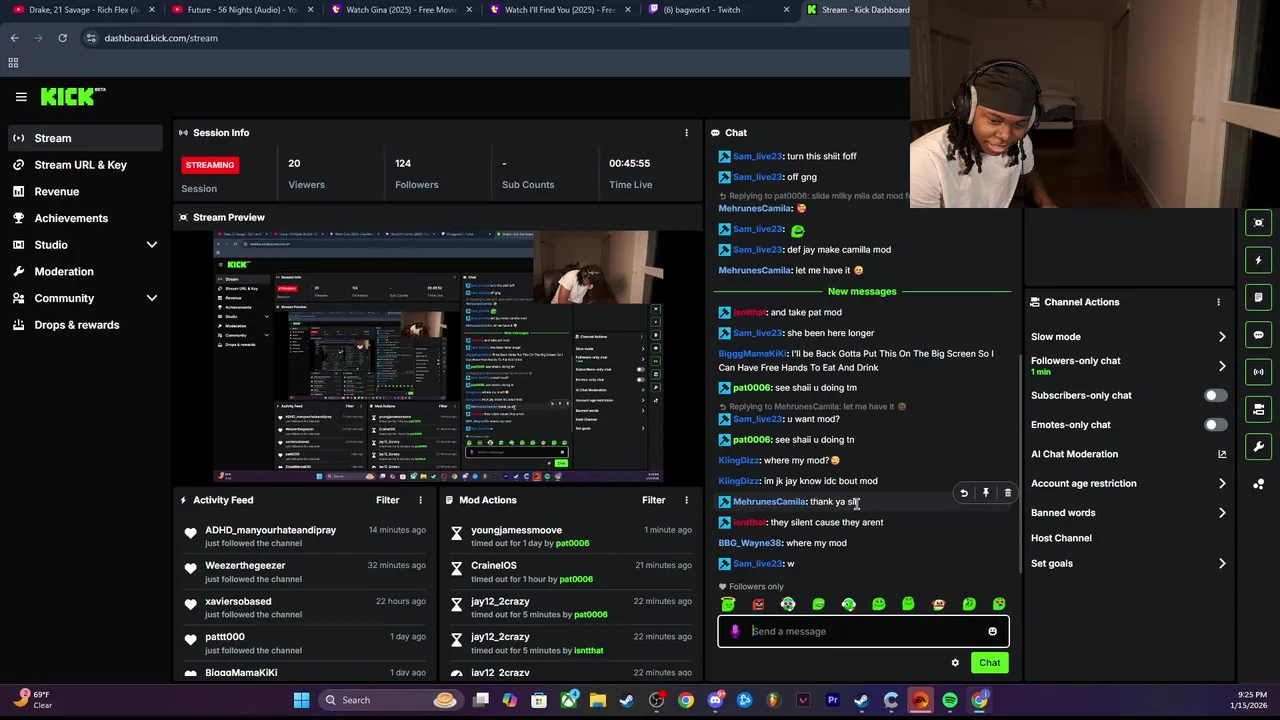Open Set goals settings arrow
Viewport: 1280px width, 720px height.
[1222, 564]
